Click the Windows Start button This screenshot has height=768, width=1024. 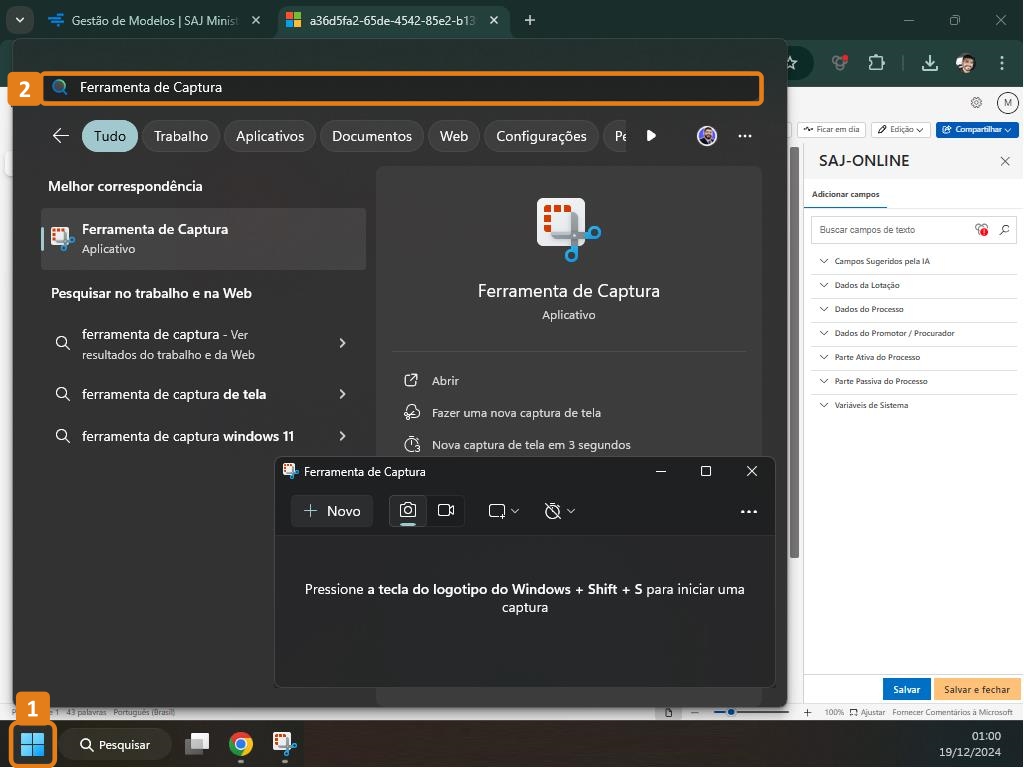[x=33, y=744]
